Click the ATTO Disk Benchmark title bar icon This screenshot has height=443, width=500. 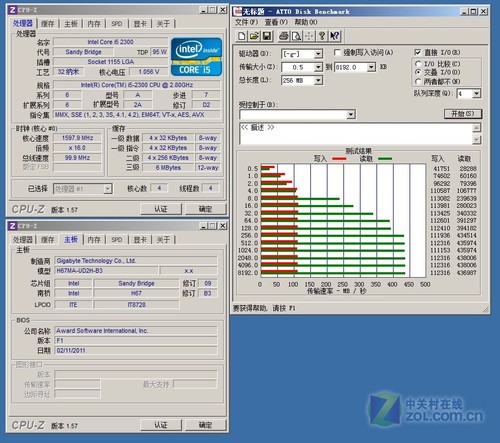(x=238, y=11)
